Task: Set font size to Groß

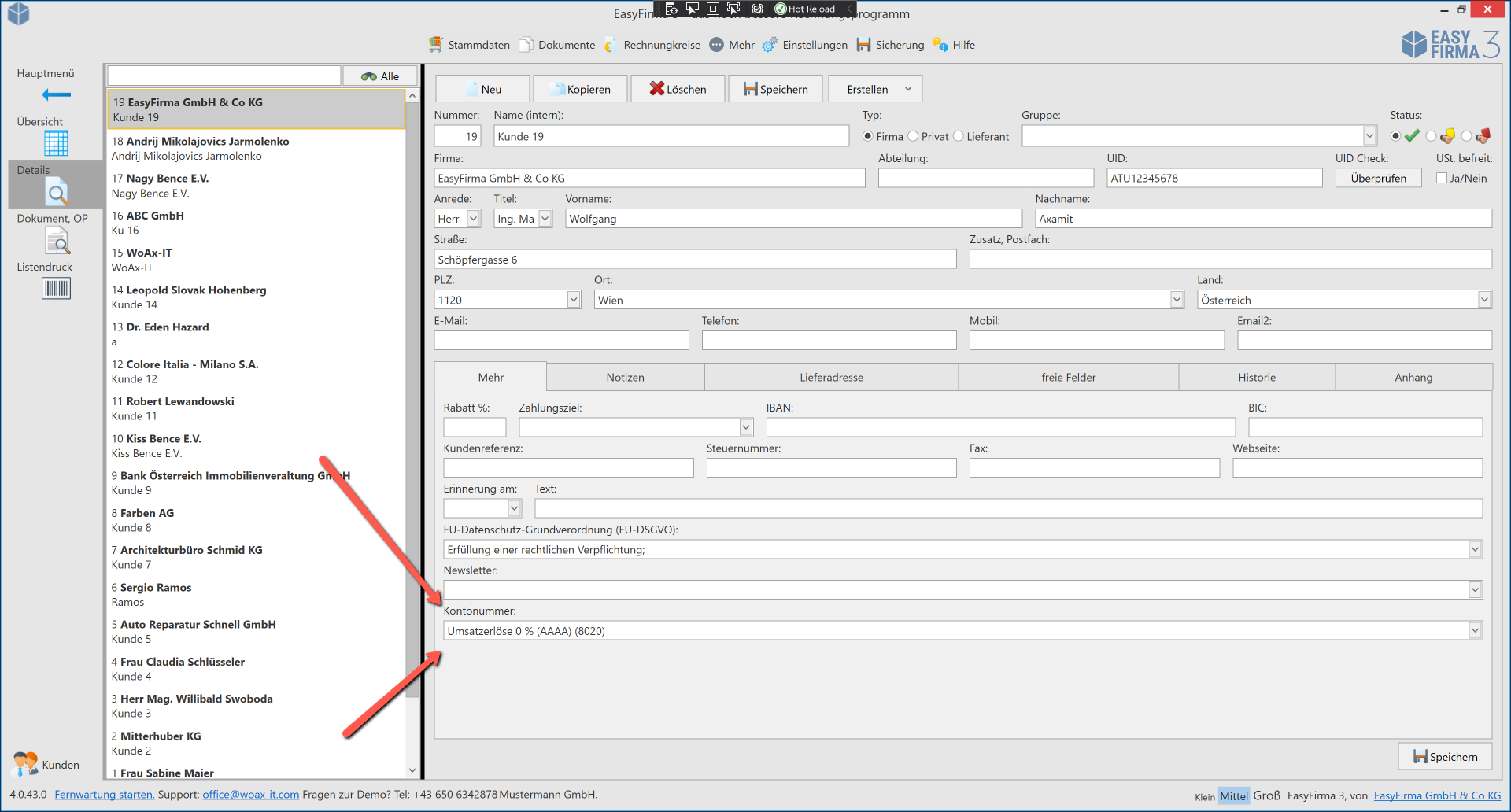Action: [x=1266, y=795]
